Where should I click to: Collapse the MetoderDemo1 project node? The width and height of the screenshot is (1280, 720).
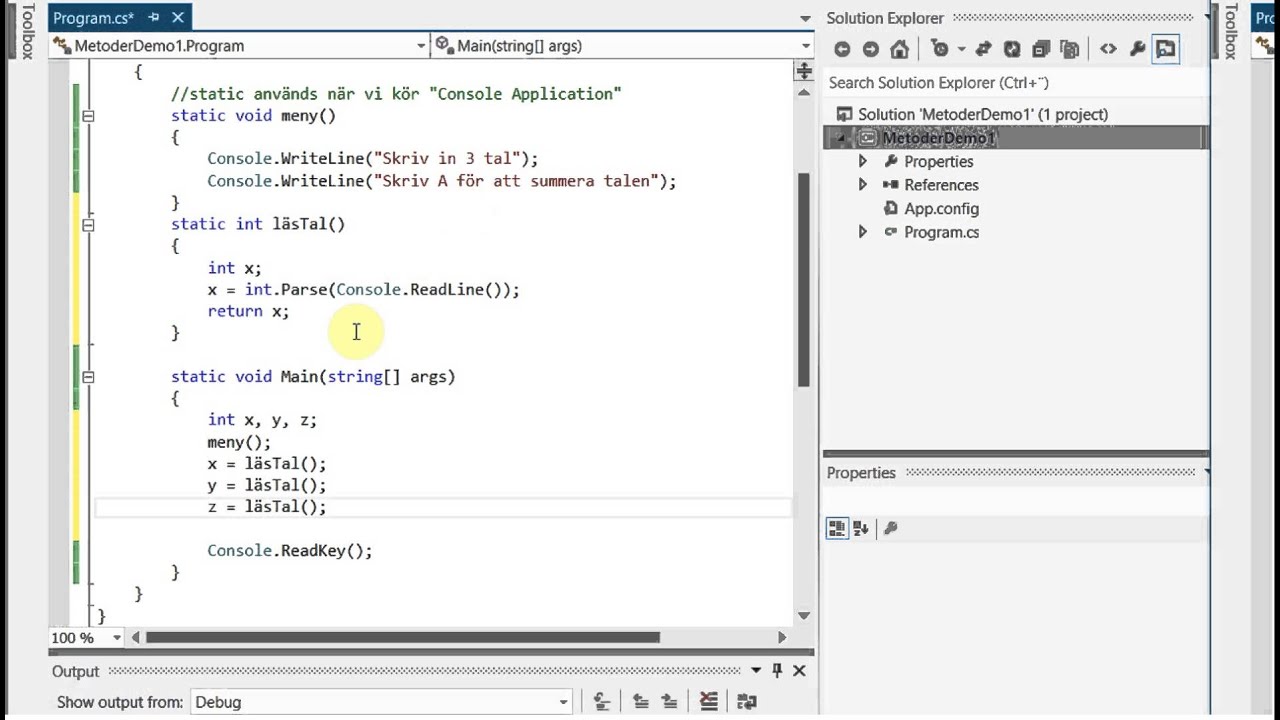840,138
